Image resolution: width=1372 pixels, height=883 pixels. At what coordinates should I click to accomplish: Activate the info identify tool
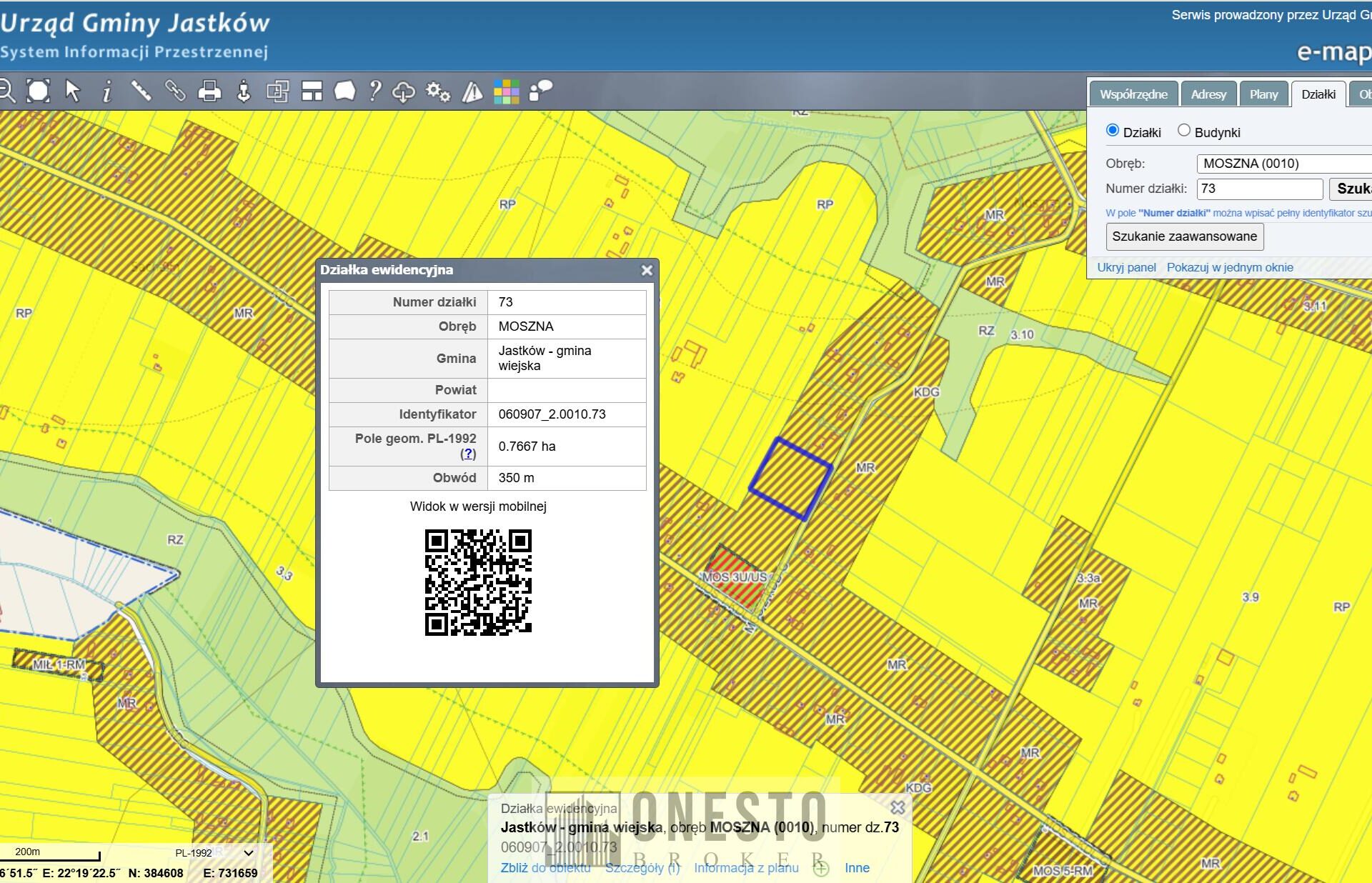tap(107, 91)
